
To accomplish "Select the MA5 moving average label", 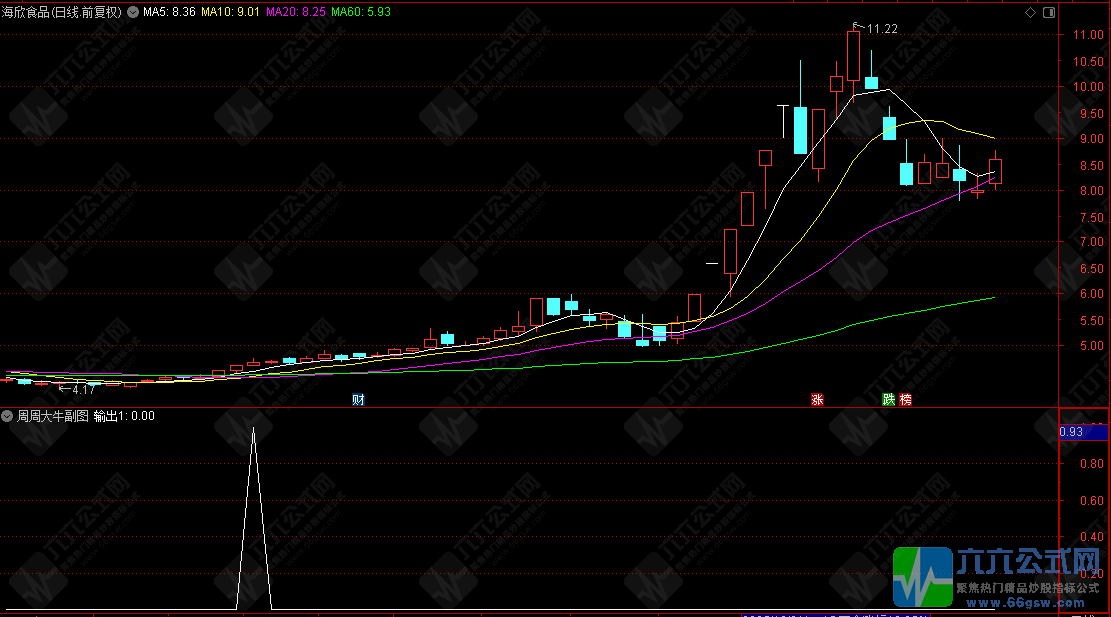I will [169, 12].
